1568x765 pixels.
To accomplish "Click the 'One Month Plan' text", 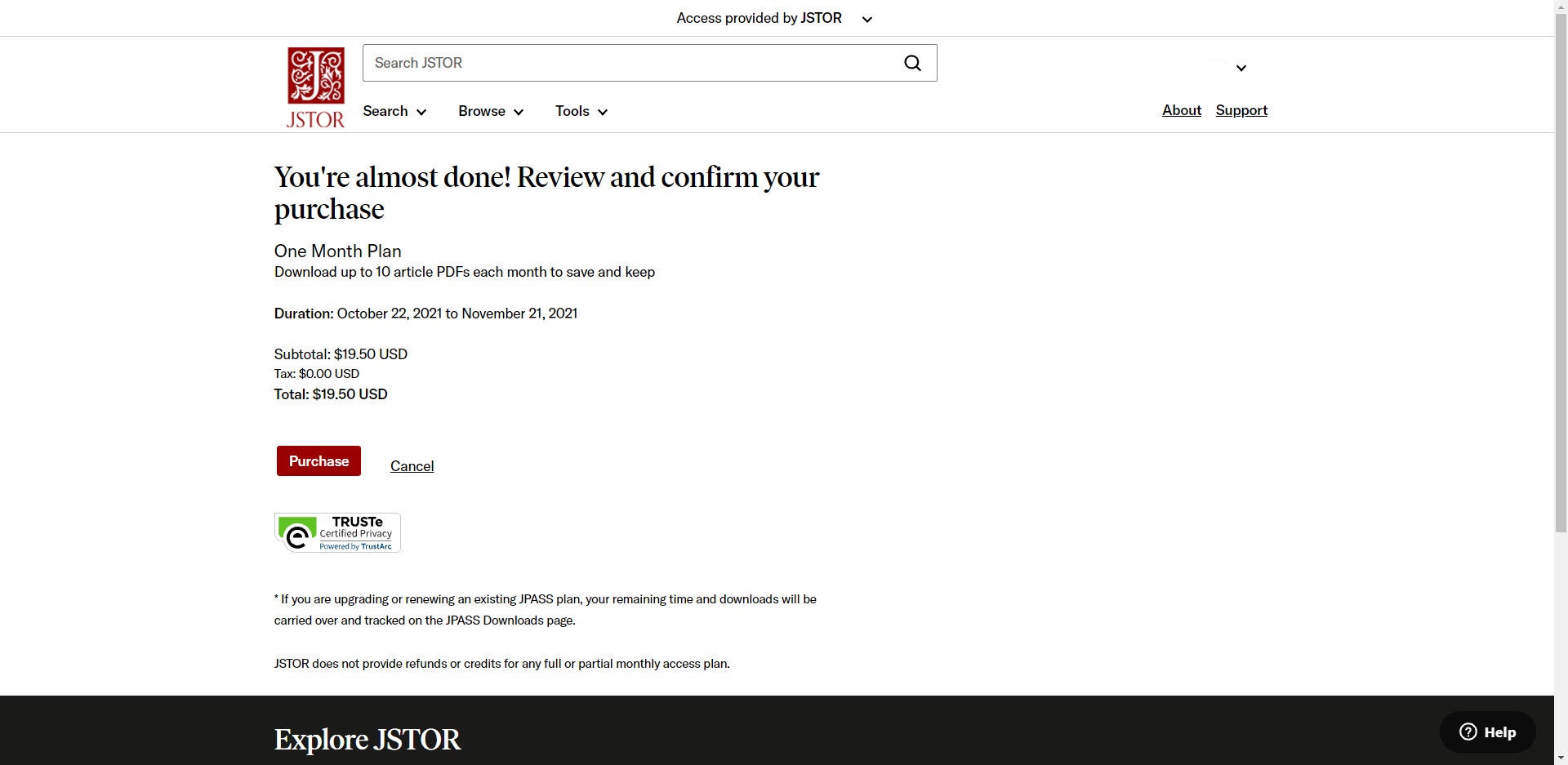I will click(x=337, y=251).
